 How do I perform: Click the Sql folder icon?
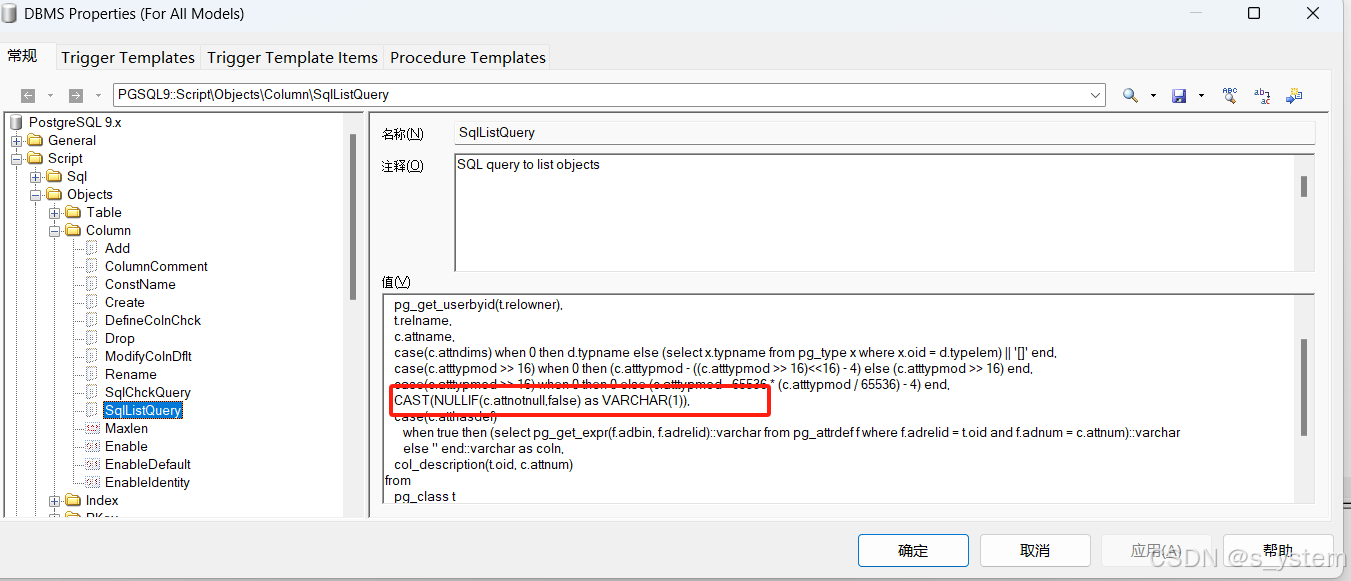55,176
